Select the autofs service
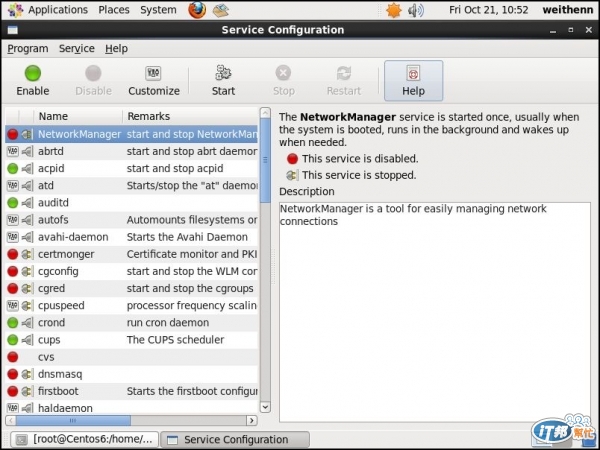600x450 pixels. coord(132,220)
